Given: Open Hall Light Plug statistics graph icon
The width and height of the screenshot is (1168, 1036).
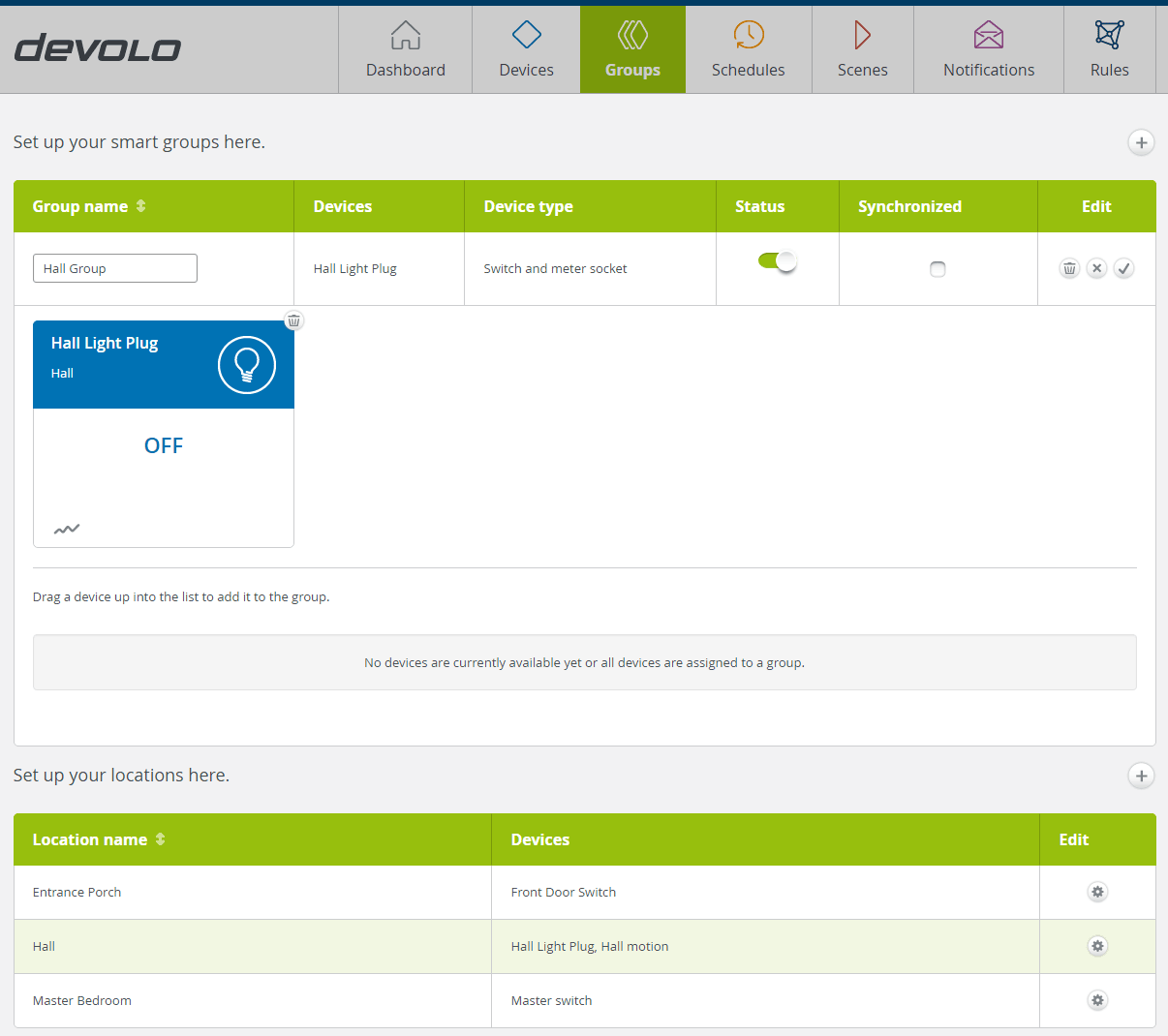Looking at the screenshot, I should coord(67,529).
